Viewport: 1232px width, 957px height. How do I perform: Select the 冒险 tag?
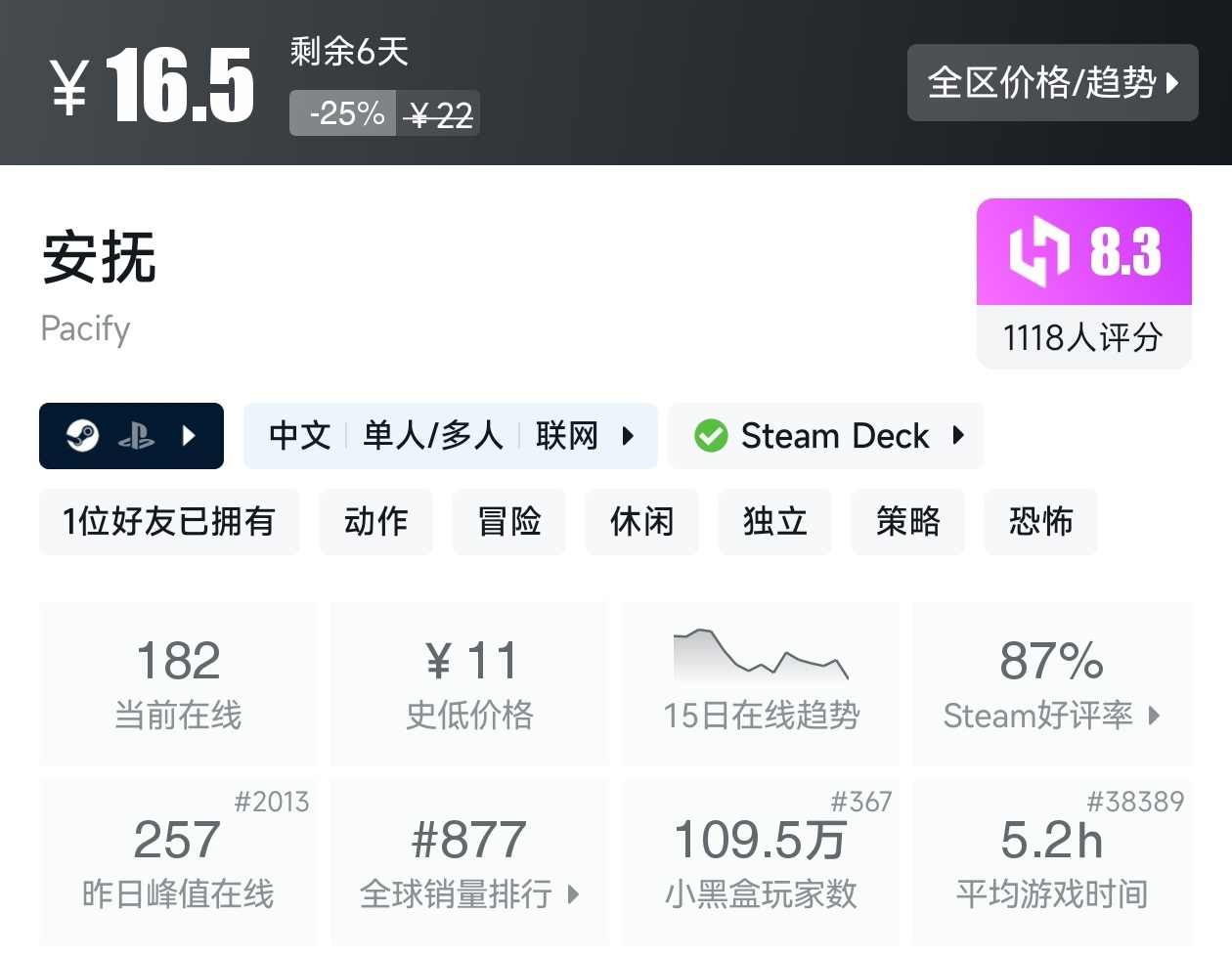click(508, 522)
